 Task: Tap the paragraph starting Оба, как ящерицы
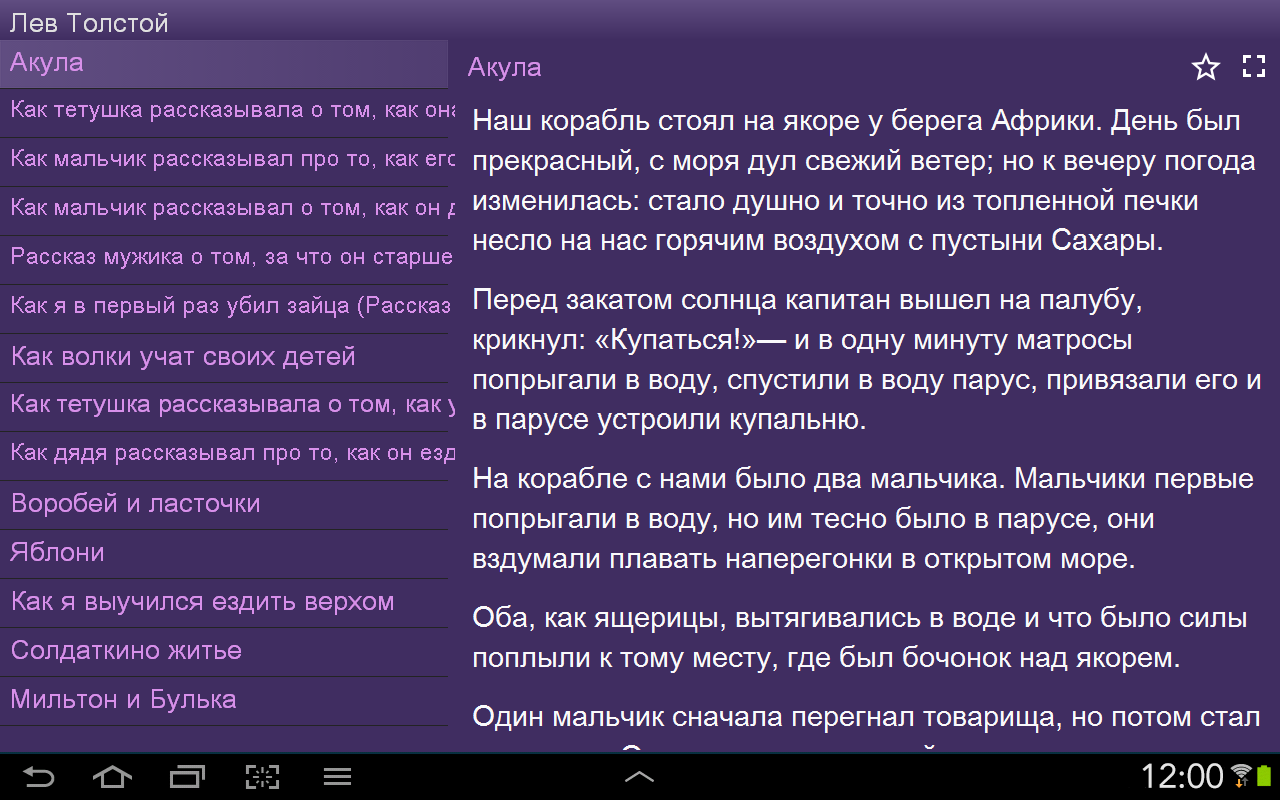860,639
